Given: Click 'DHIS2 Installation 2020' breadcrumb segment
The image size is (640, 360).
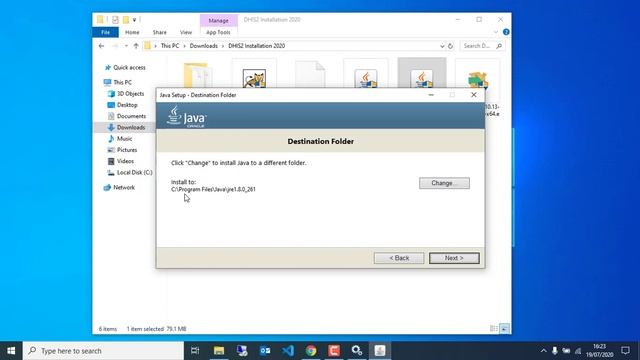Looking at the screenshot, I should tap(256, 46).
